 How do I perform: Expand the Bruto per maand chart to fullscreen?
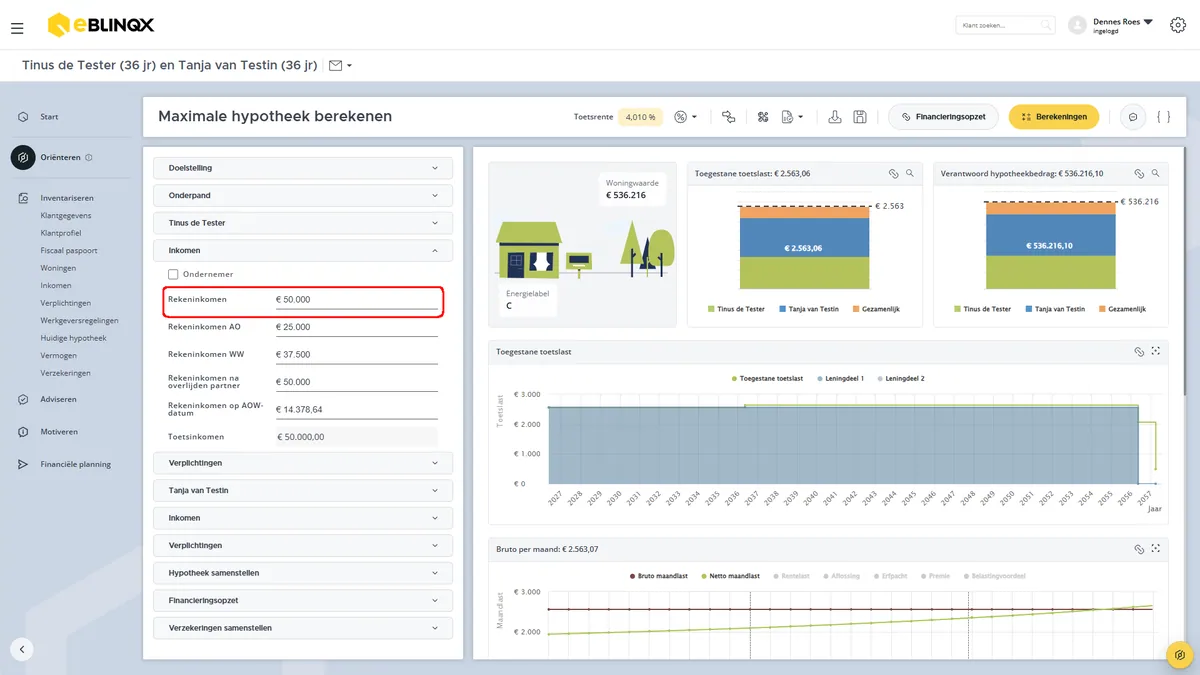(x=1156, y=549)
